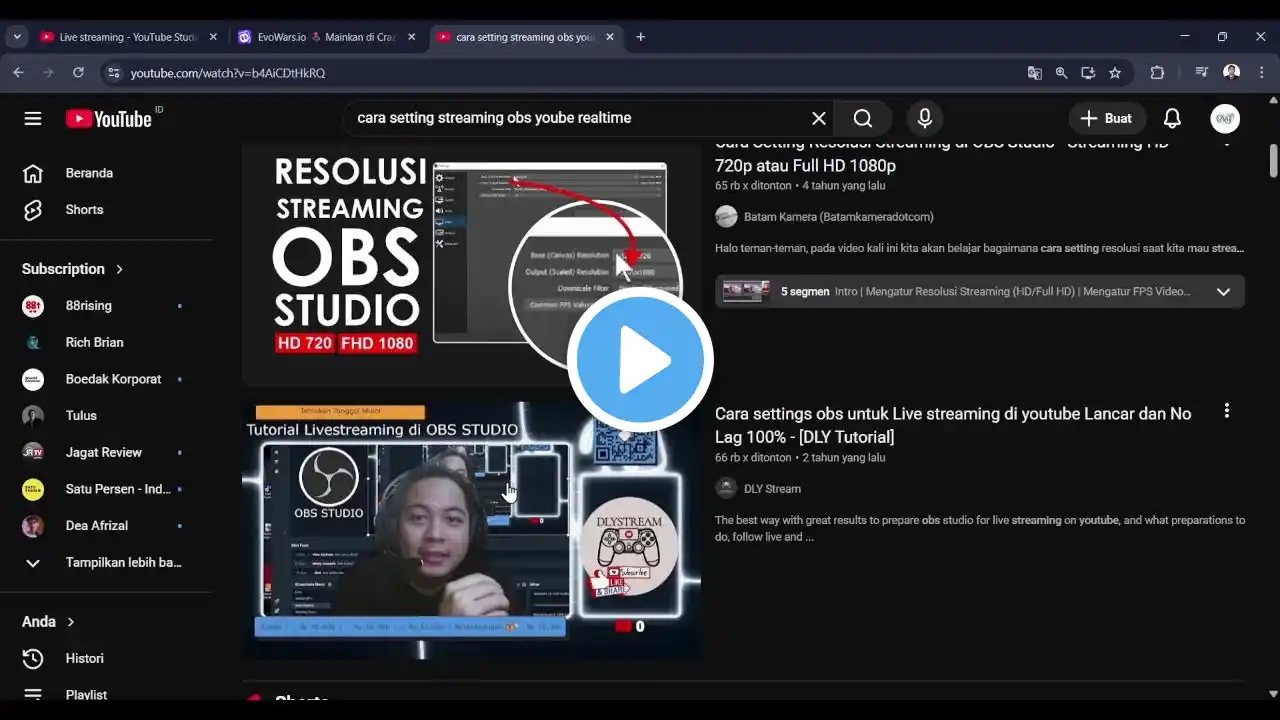
Task: Open the Batam Kamera channel link
Action: [x=839, y=217]
